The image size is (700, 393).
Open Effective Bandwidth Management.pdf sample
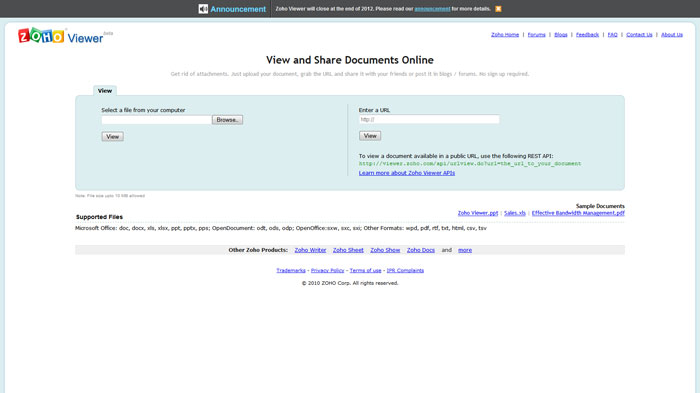click(x=578, y=213)
